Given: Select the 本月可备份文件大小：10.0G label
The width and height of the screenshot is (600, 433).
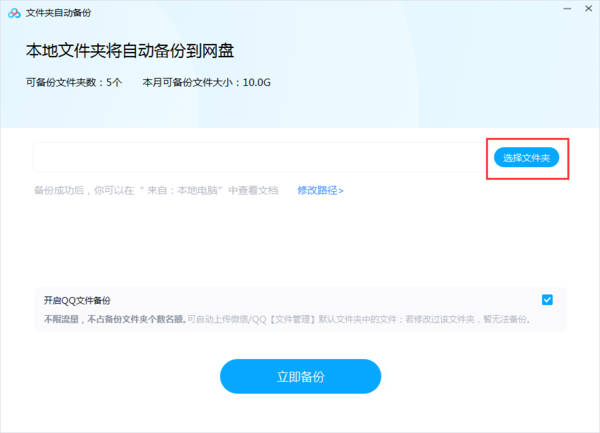Looking at the screenshot, I should click(x=206, y=82).
